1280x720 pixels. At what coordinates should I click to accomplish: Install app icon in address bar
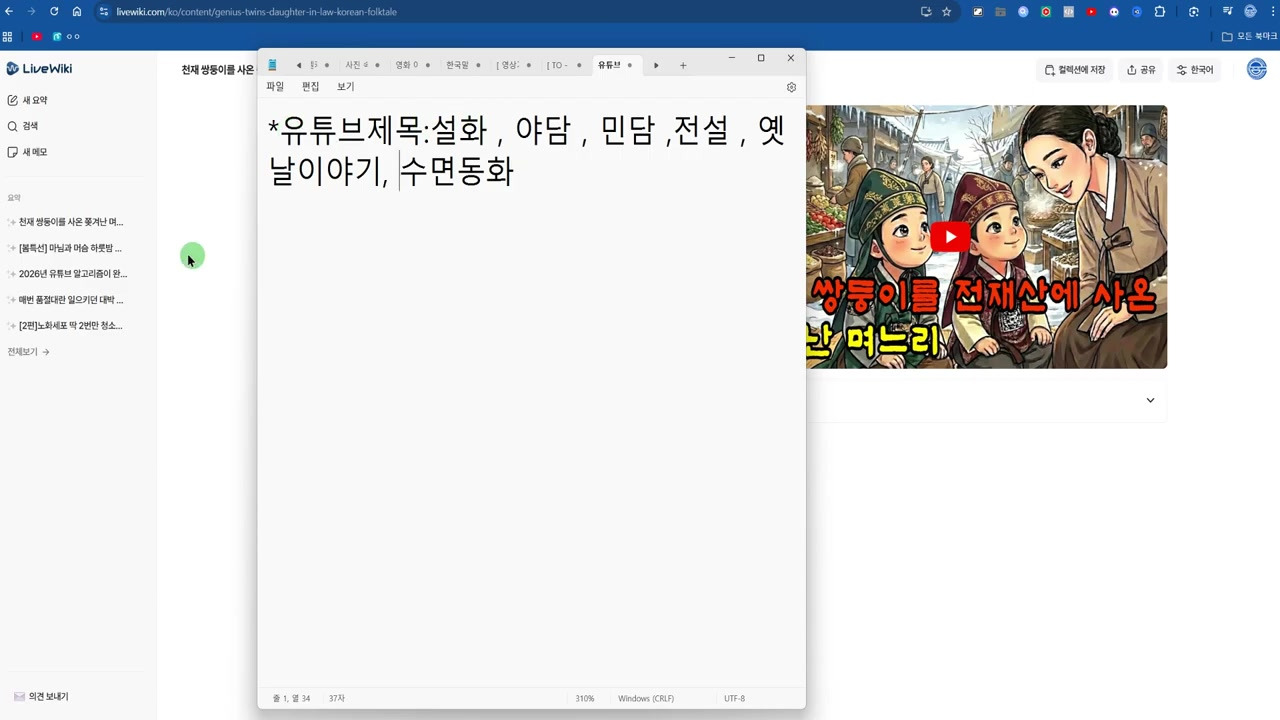point(926,12)
